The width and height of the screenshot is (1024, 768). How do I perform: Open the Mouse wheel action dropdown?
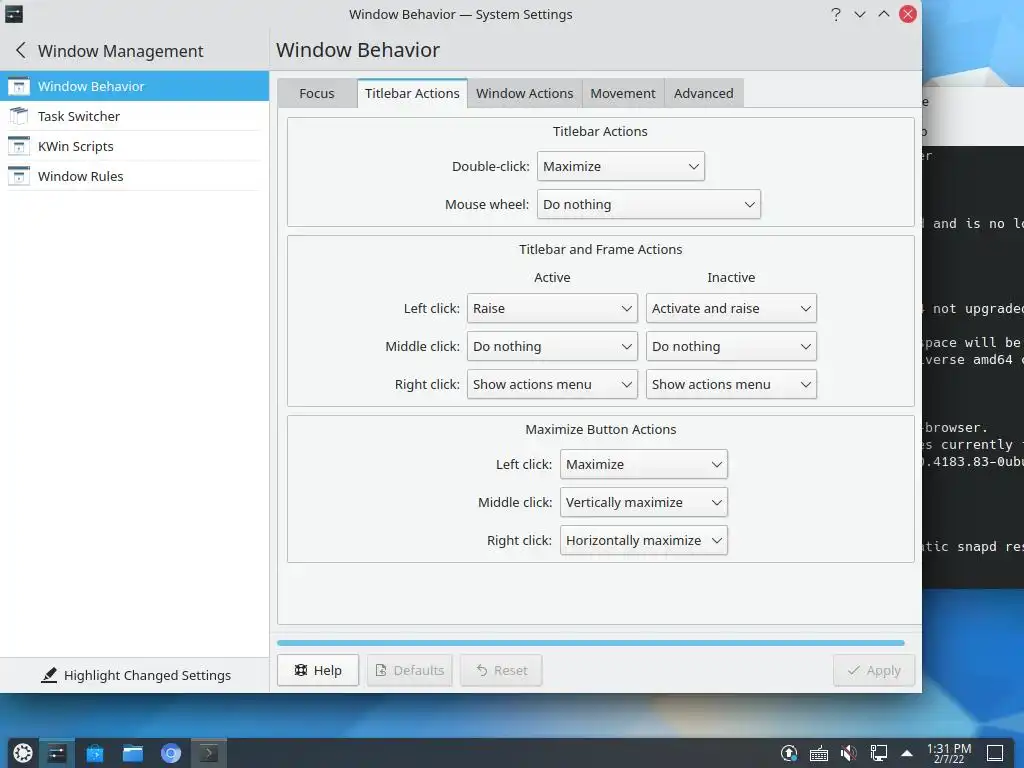[x=648, y=204]
